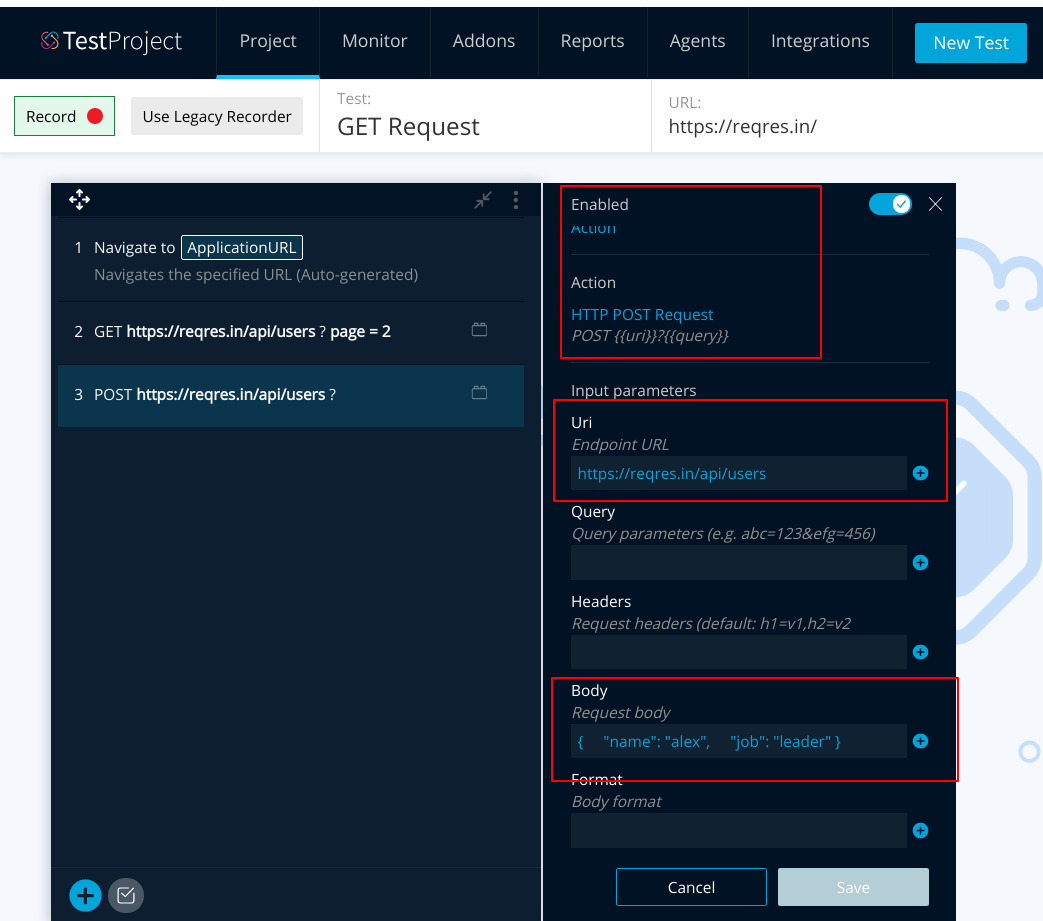Switch to the Addons tab
This screenshot has height=921, width=1043.
coord(484,41)
